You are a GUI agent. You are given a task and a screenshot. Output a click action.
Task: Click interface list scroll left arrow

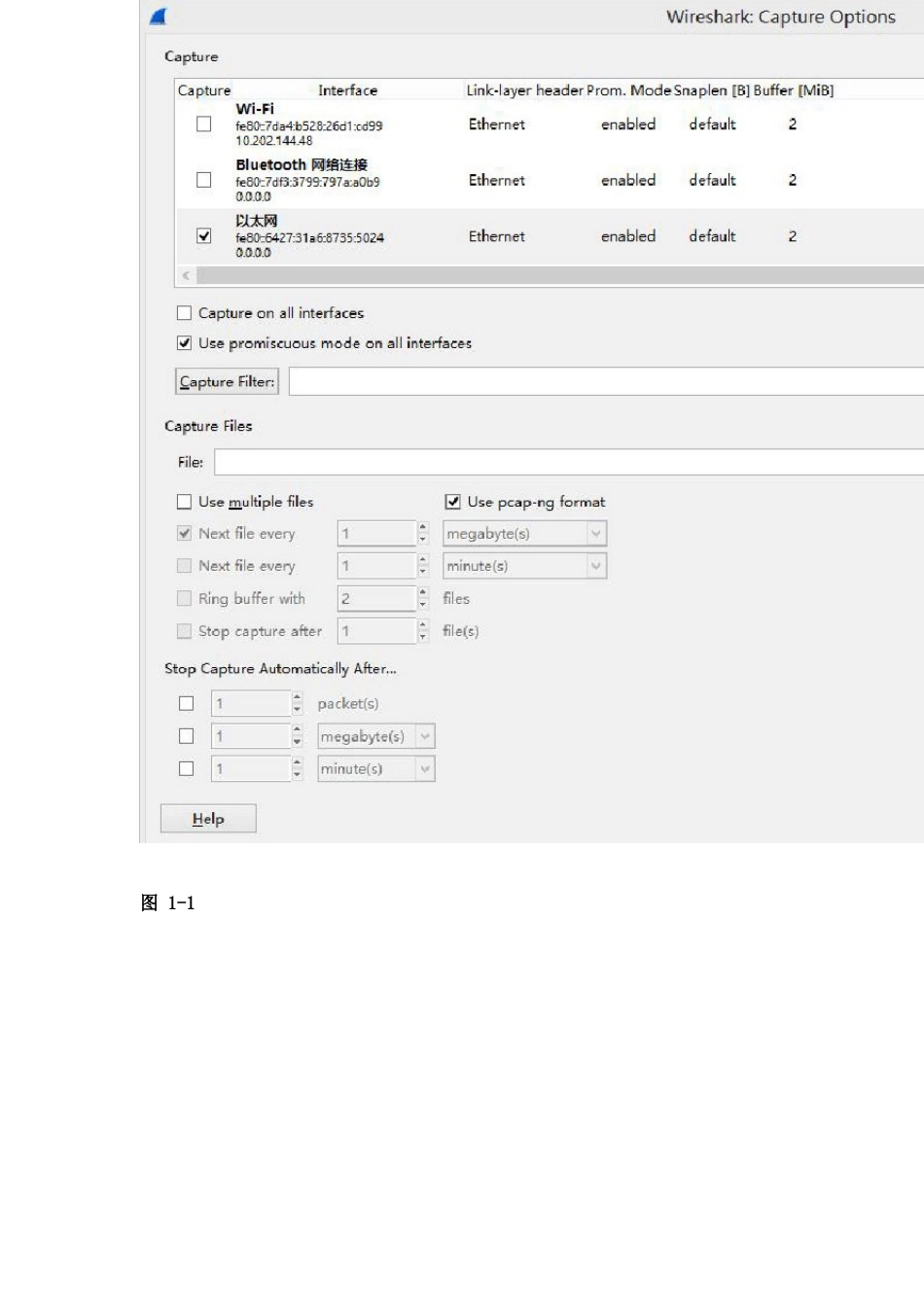[x=186, y=276]
